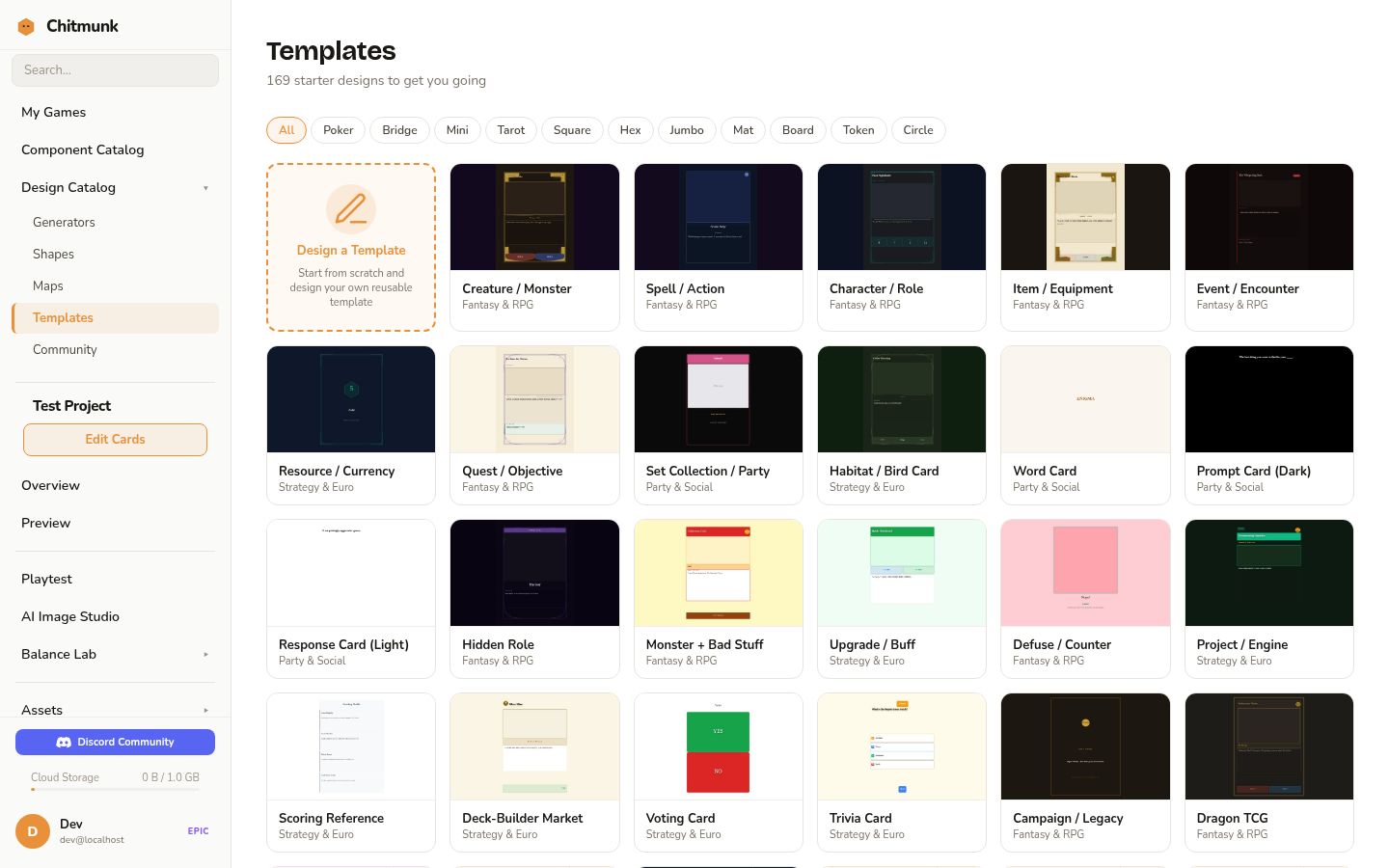1389x868 pixels.
Task: Click the Chitmunk logo icon
Action: (x=26, y=26)
